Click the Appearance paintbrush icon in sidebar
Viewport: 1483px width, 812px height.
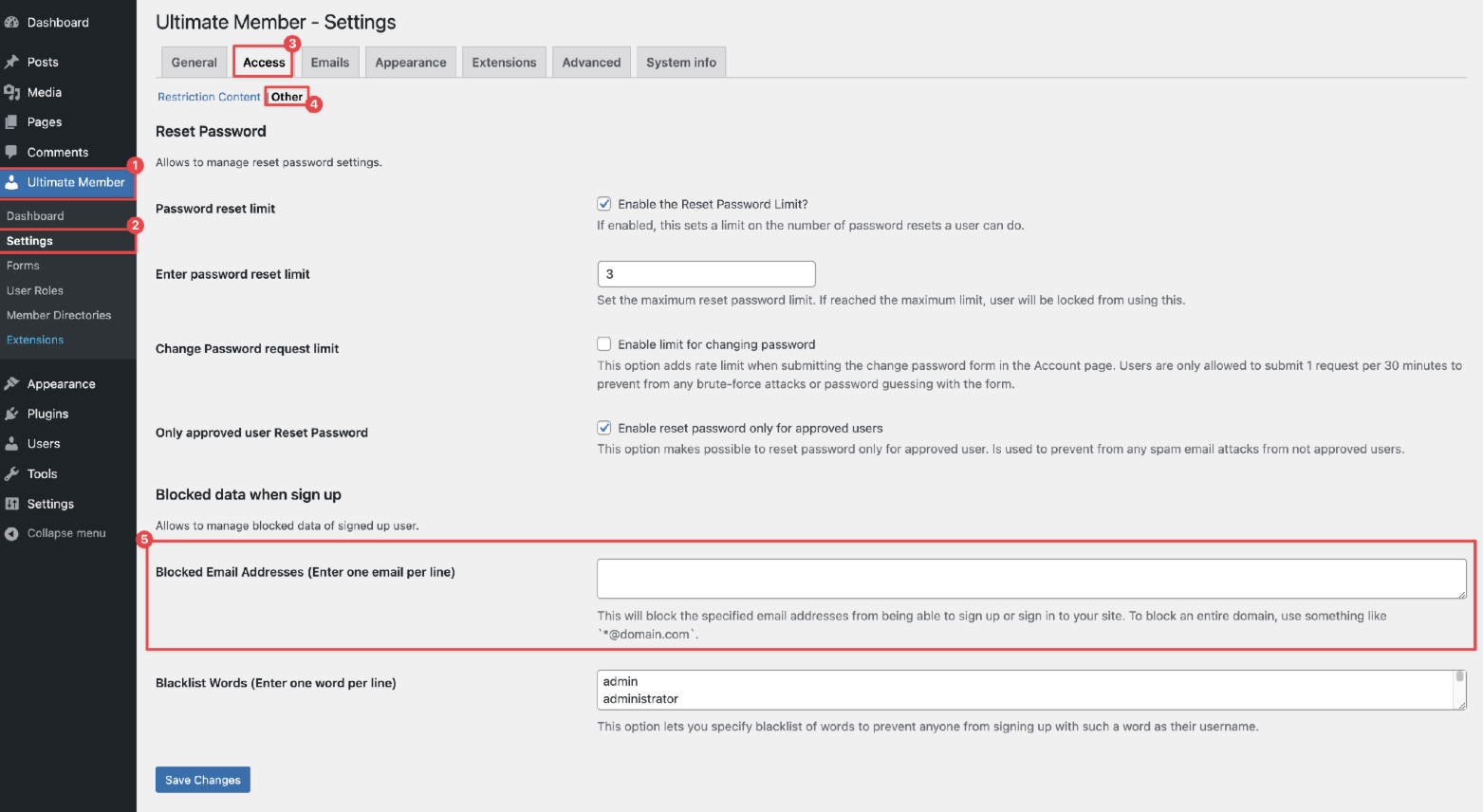pos(11,384)
